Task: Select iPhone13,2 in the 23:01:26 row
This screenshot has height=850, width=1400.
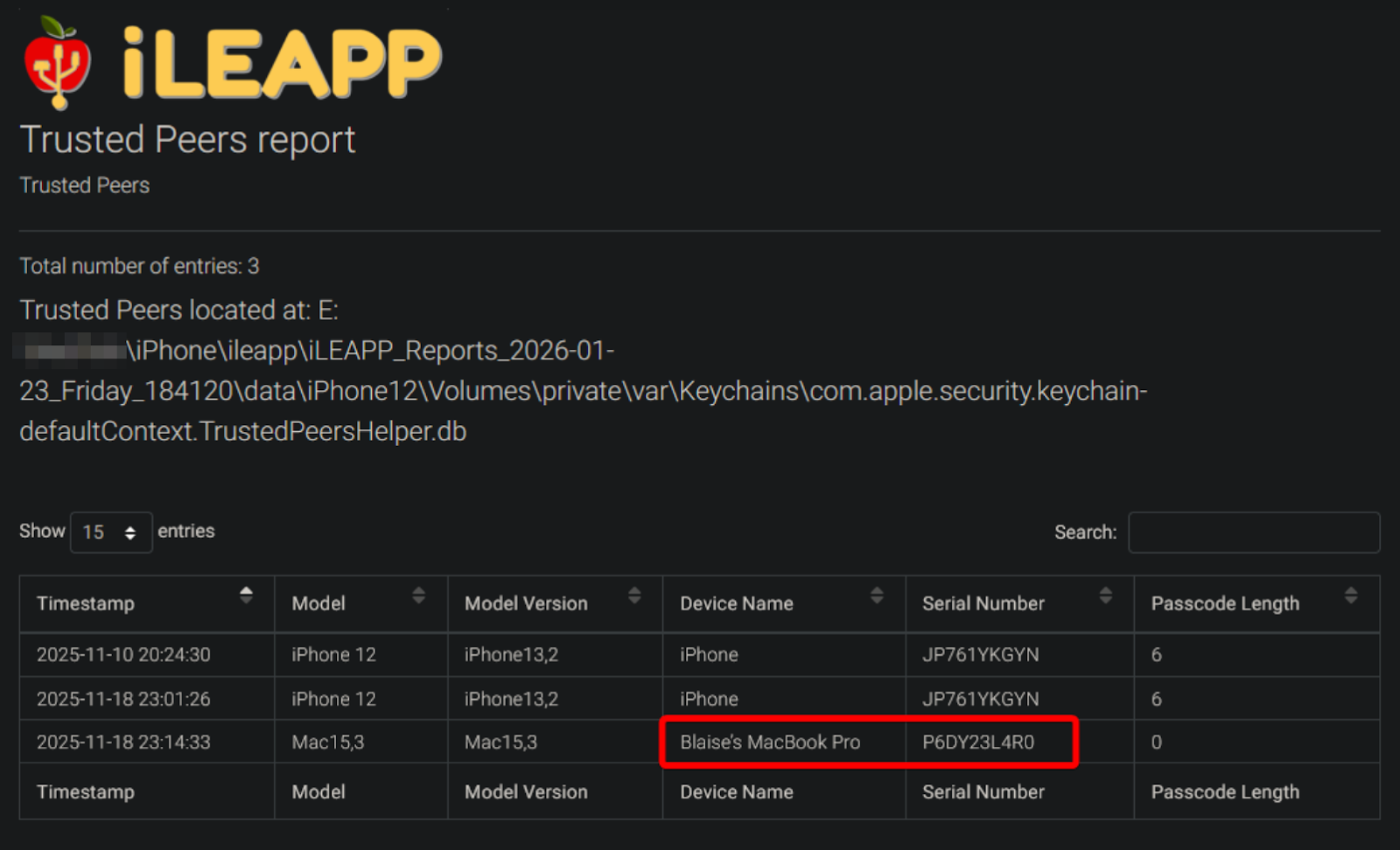Action: coord(511,699)
